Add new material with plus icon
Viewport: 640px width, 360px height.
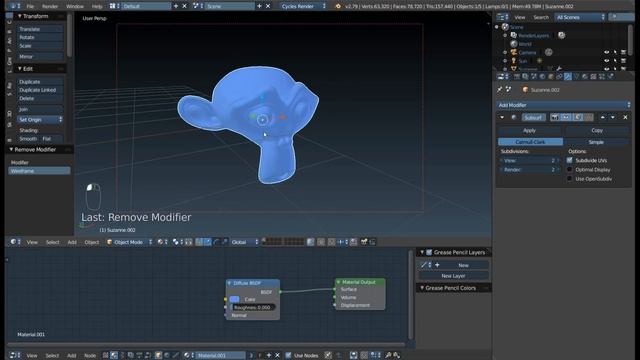click(x=269, y=355)
